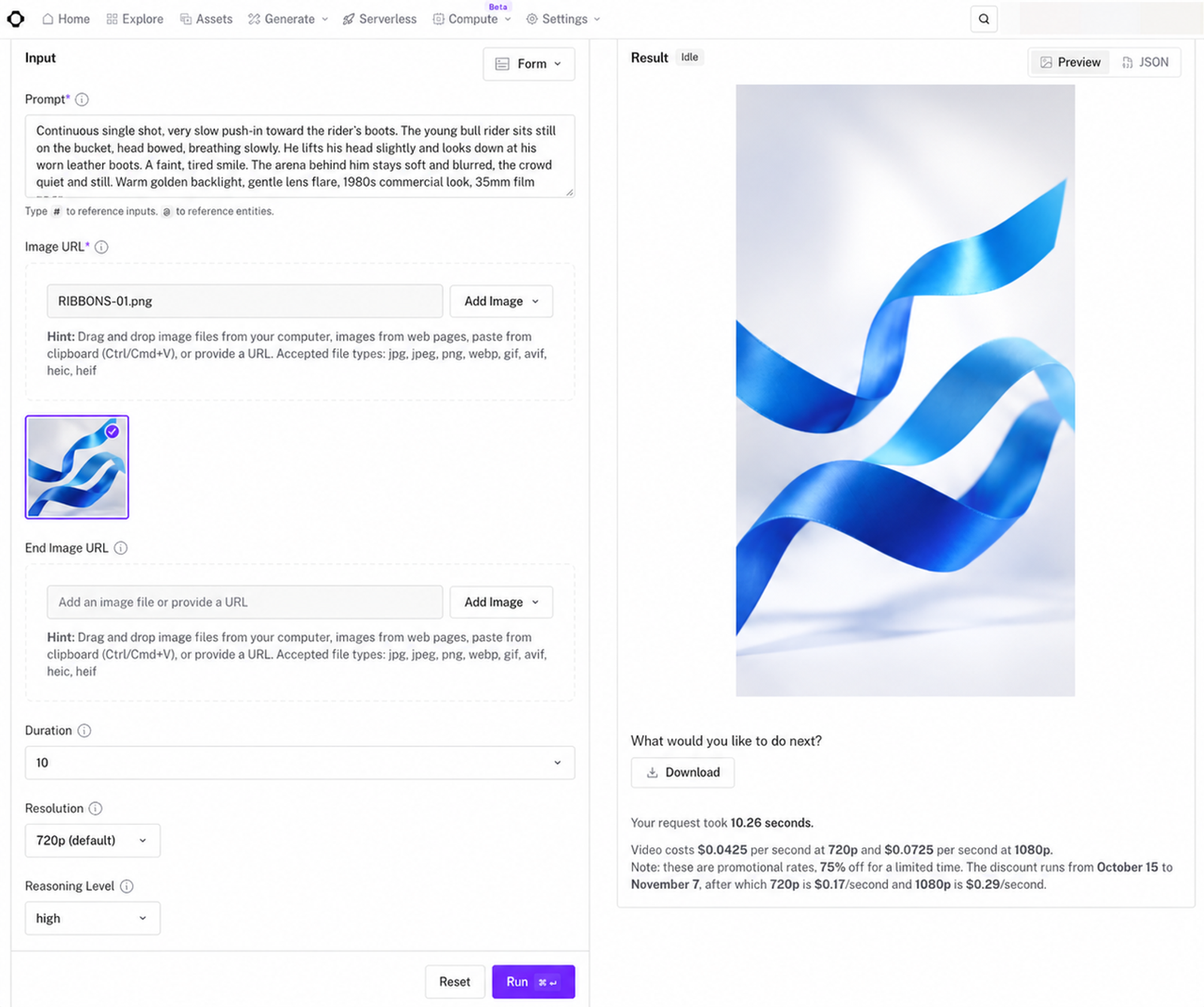Expand the Generate menu
This screenshot has height=1007, width=1204.
pyautogui.click(x=288, y=19)
